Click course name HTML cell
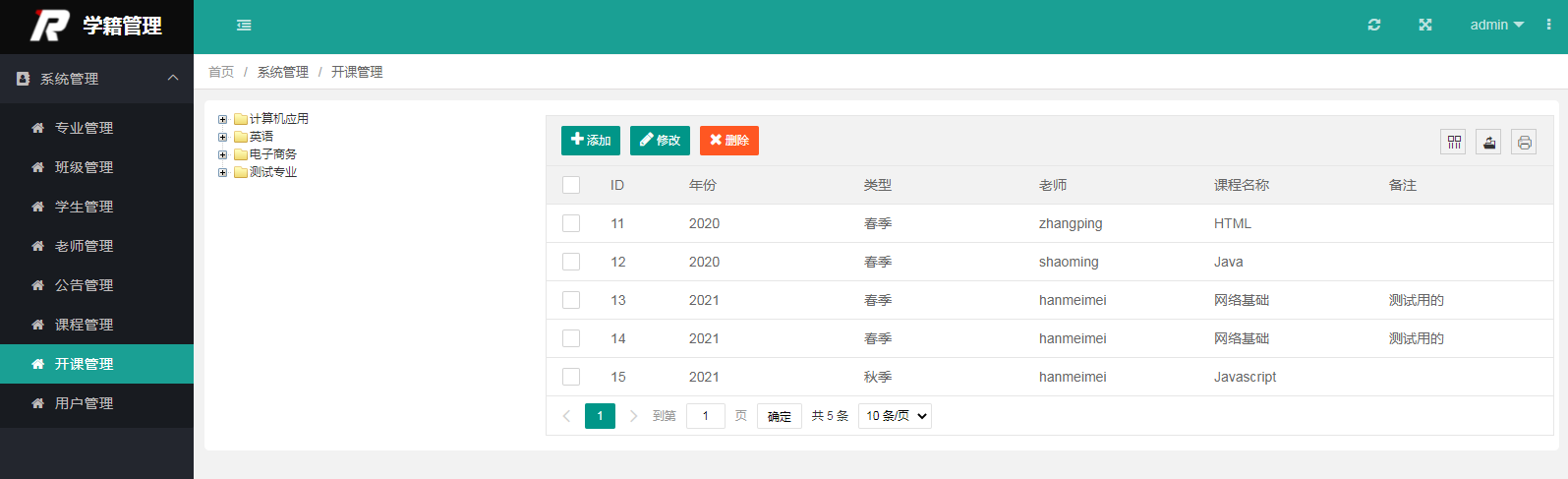The width and height of the screenshot is (1568, 479). click(1233, 223)
